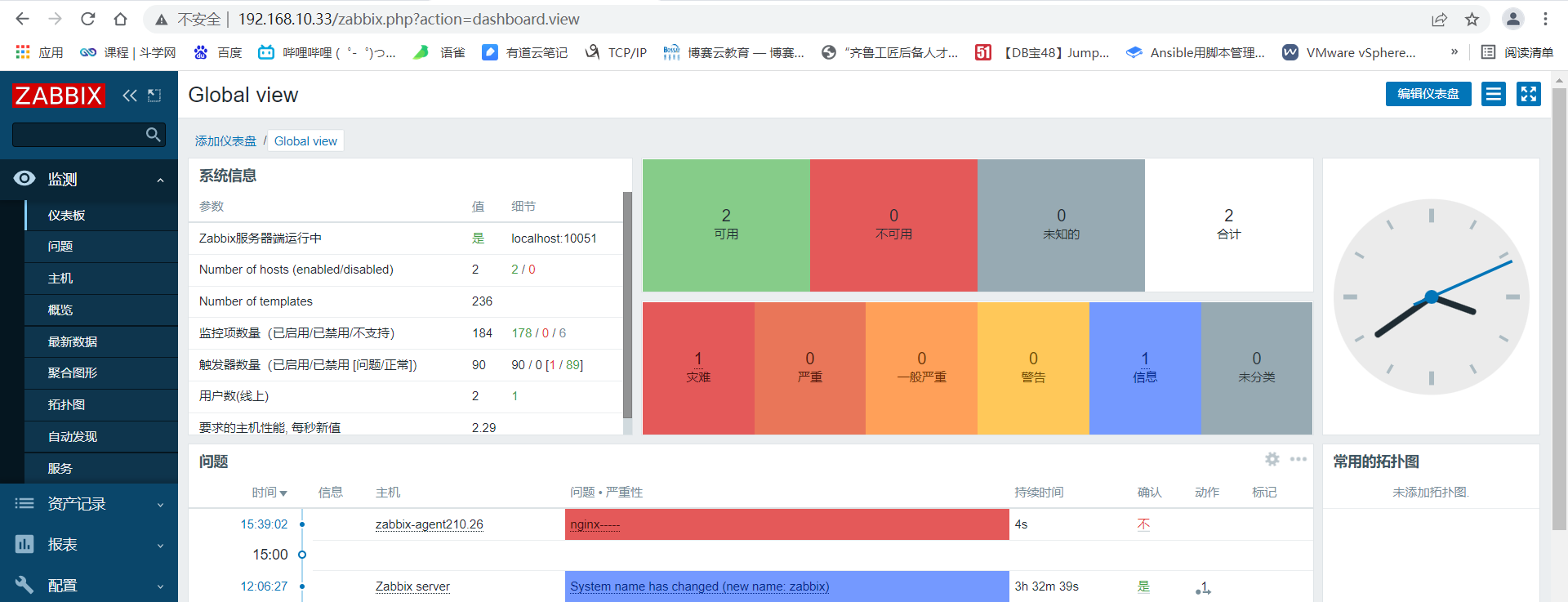
Task: Click the 系统信息 widget scrollbar
Action: [627, 305]
